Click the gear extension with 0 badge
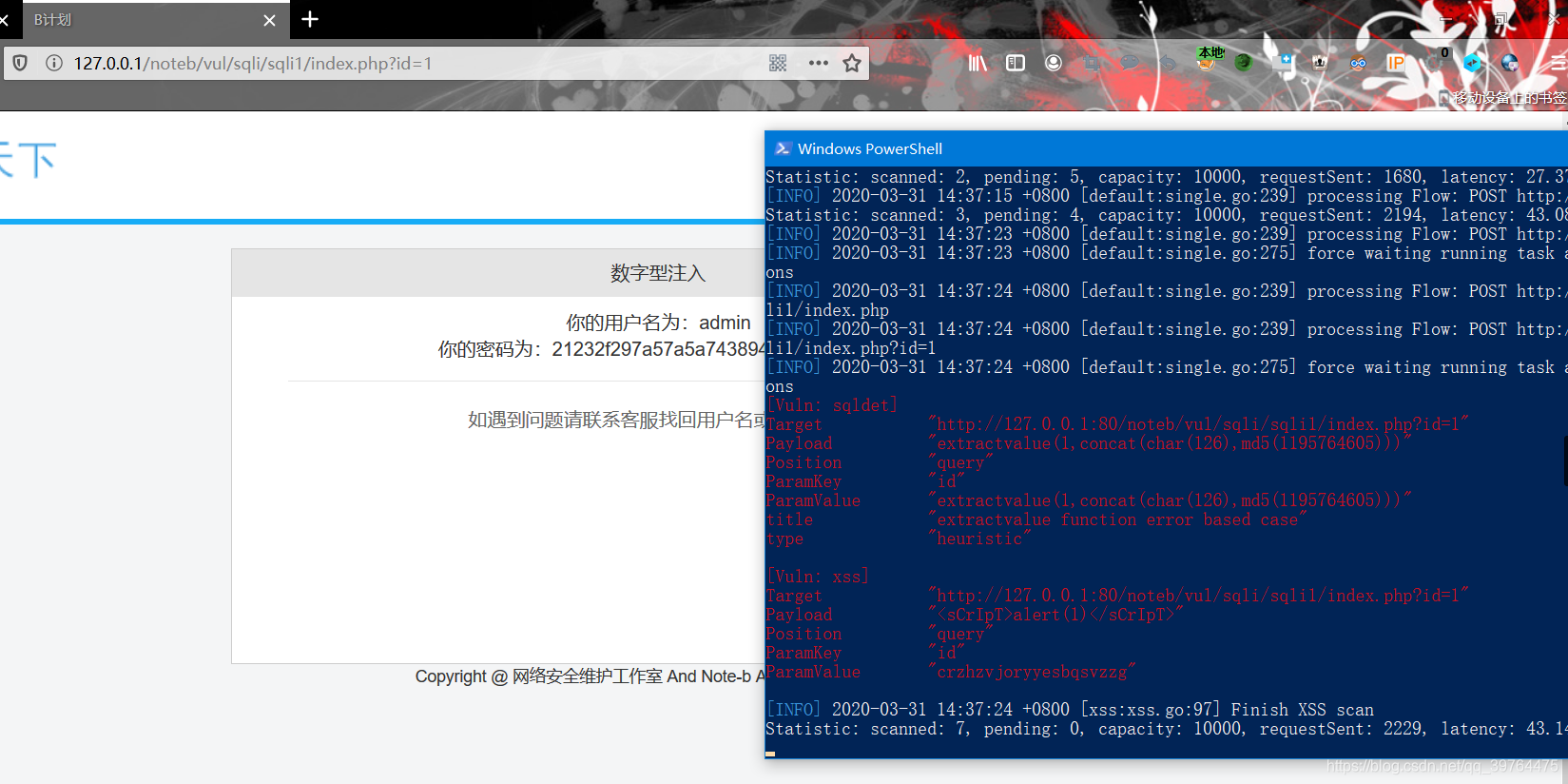Viewport: 1568px width, 784px height. click(x=1436, y=60)
